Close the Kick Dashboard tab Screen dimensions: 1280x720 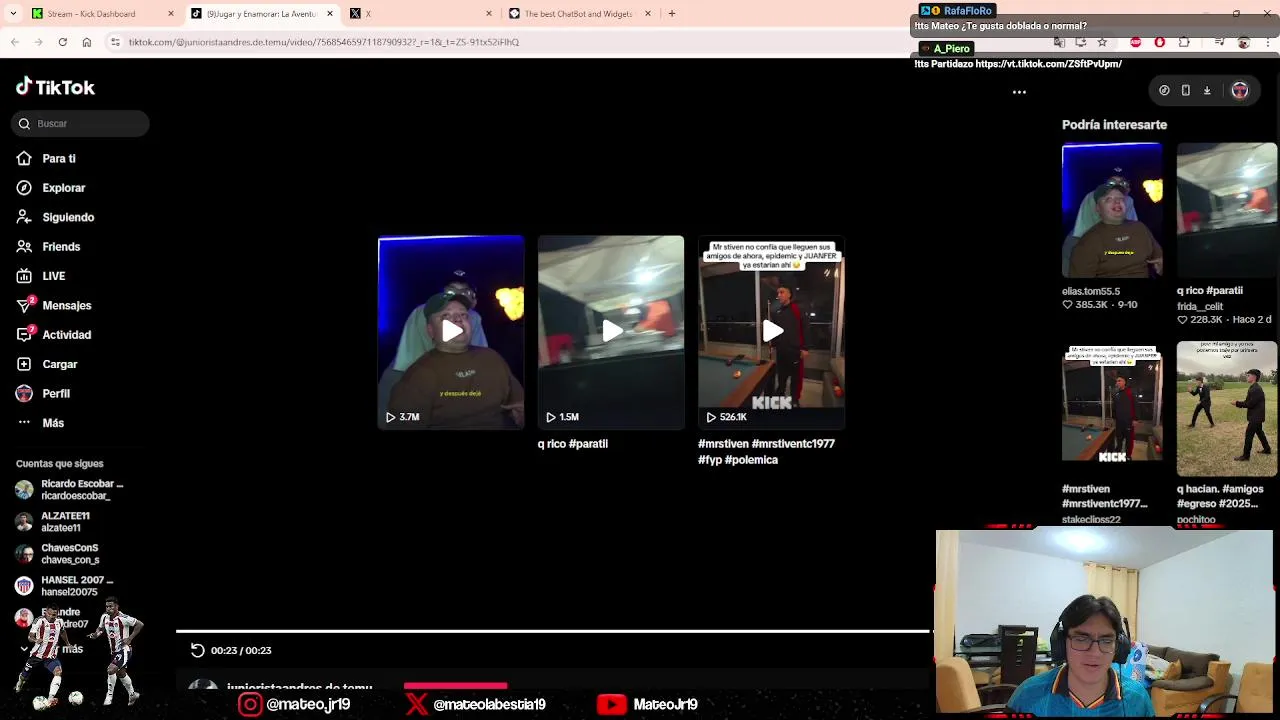coord(170,14)
